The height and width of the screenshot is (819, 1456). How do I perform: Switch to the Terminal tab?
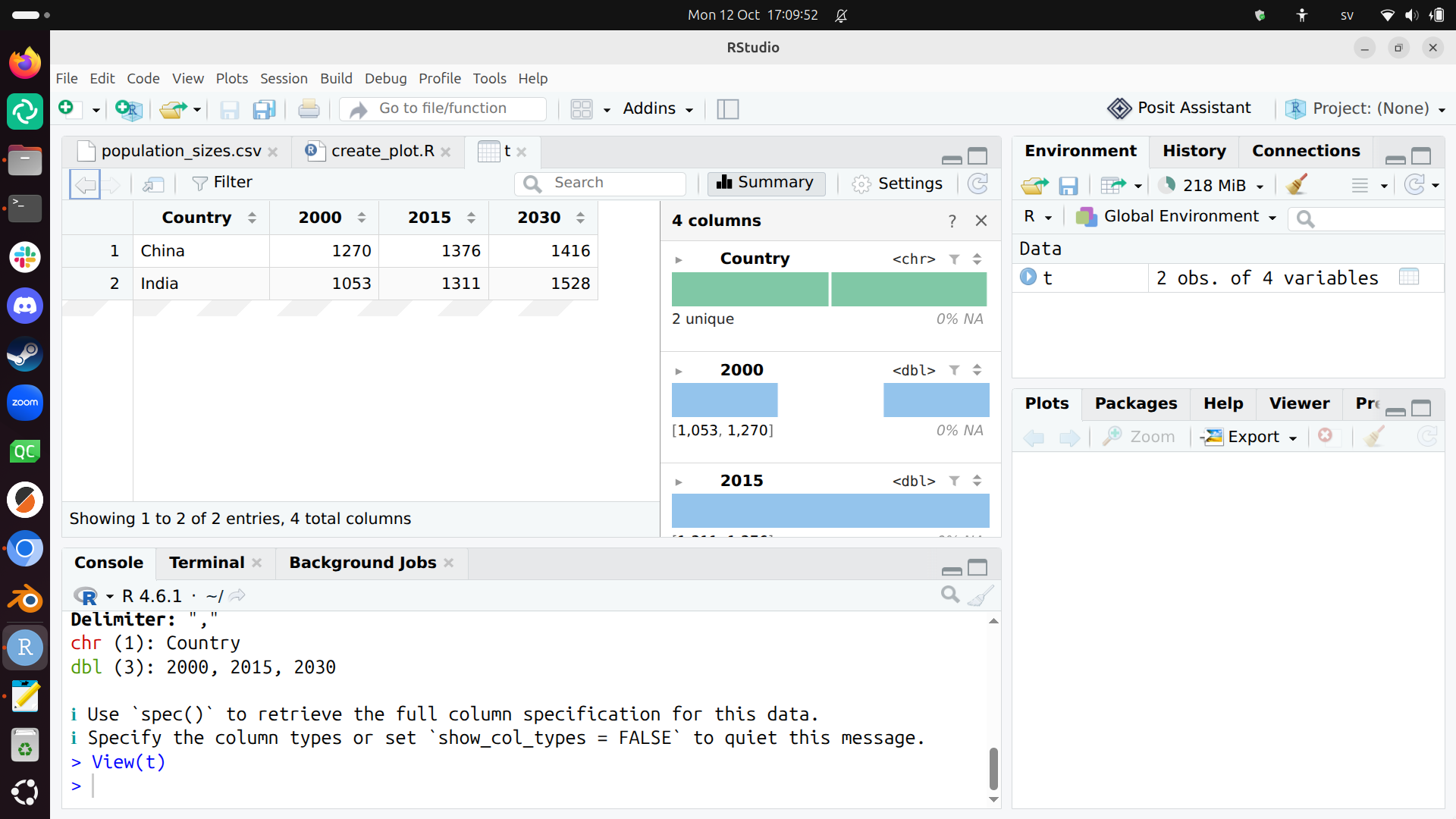click(206, 563)
